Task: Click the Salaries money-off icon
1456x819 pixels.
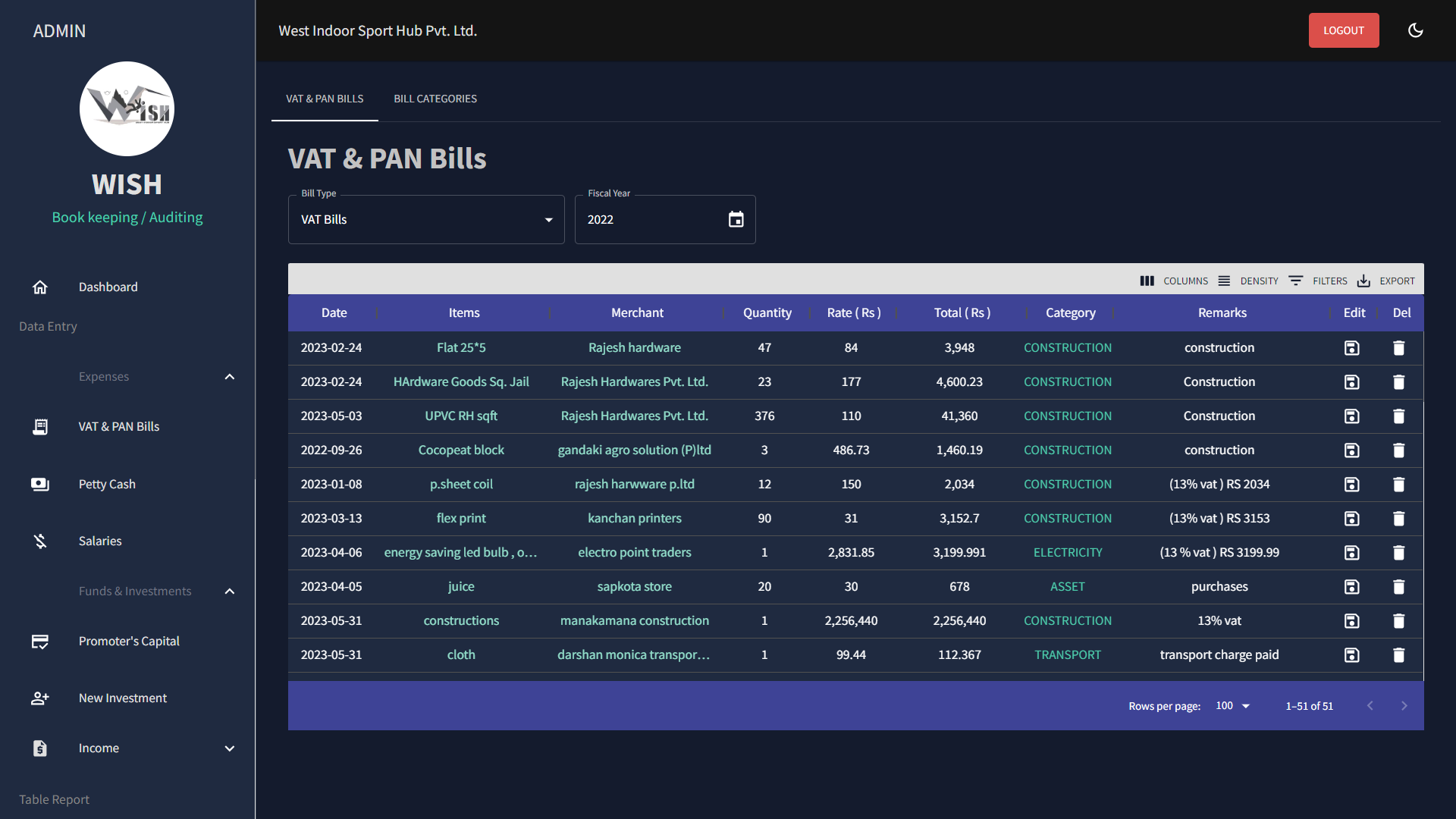Action: [40, 541]
